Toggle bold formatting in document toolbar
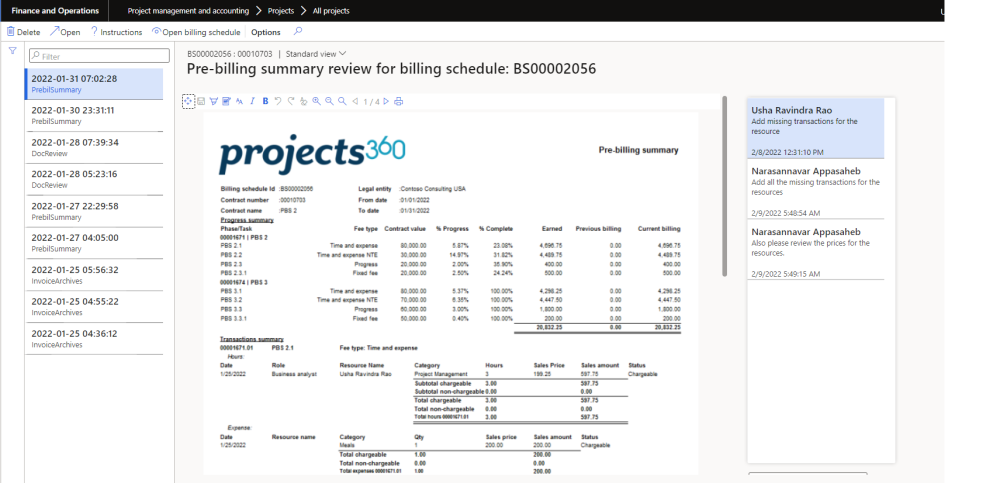Image resolution: width=1000 pixels, height=483 pixels. point(265,101)
